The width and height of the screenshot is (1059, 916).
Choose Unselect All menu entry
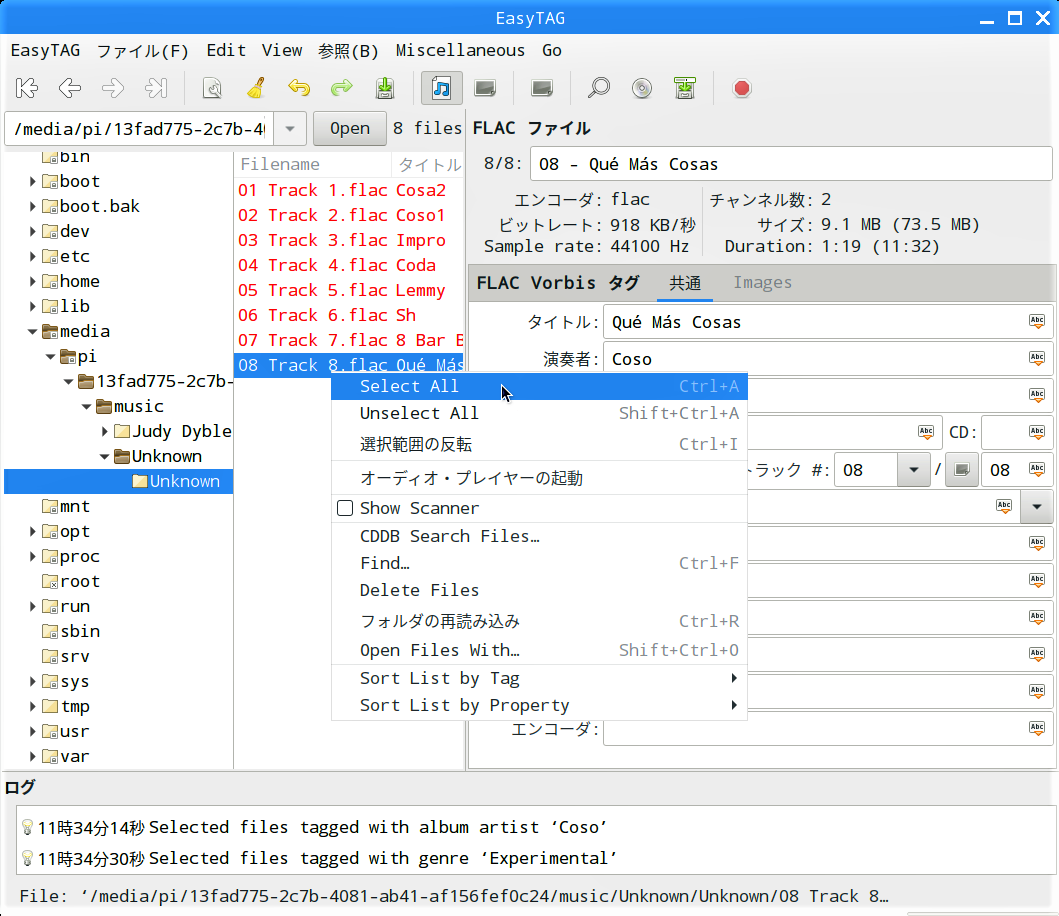pyautogui.click(x=539, y=413)
